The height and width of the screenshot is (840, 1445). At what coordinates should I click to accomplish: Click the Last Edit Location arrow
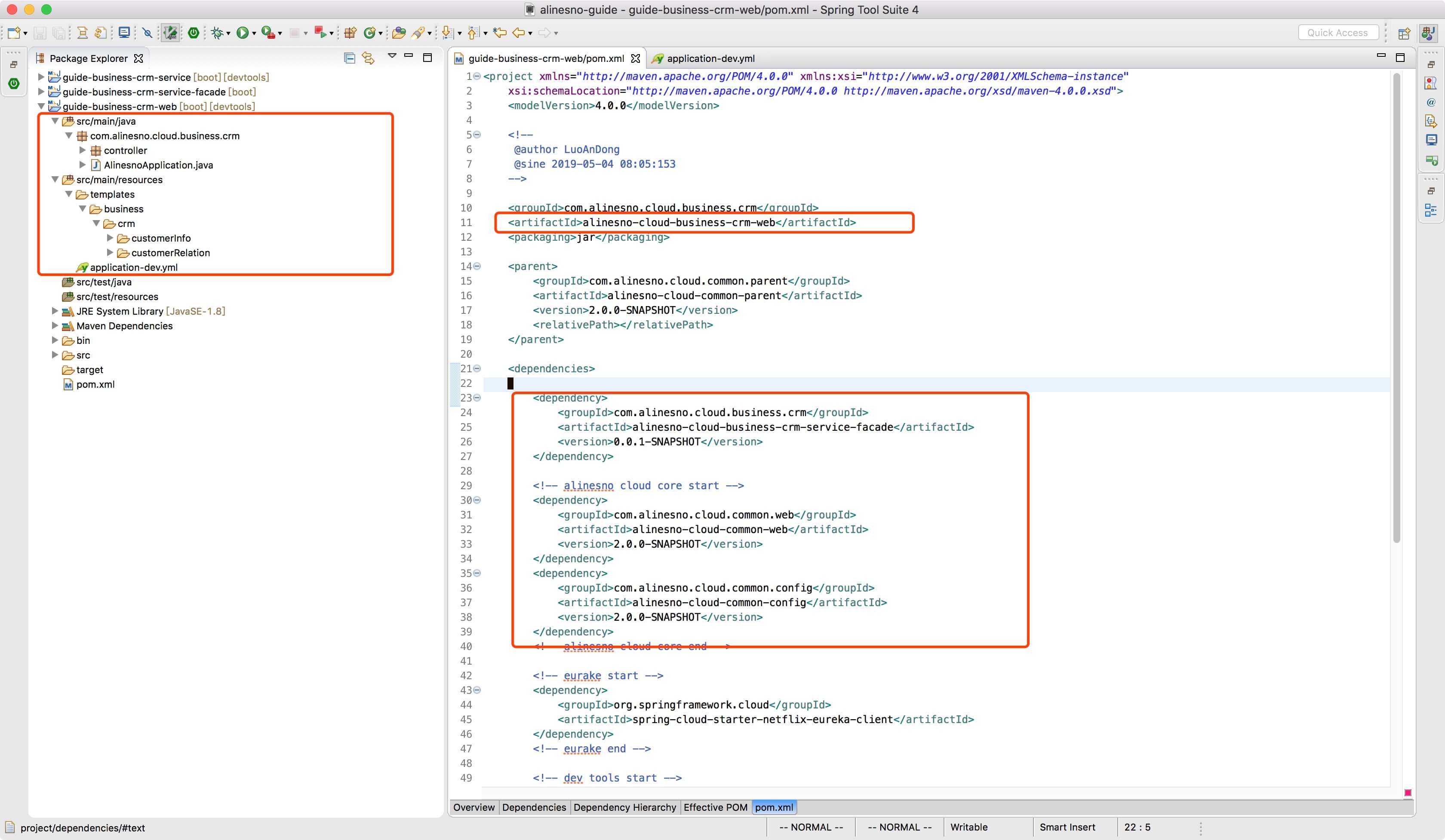tap(500, 33)
